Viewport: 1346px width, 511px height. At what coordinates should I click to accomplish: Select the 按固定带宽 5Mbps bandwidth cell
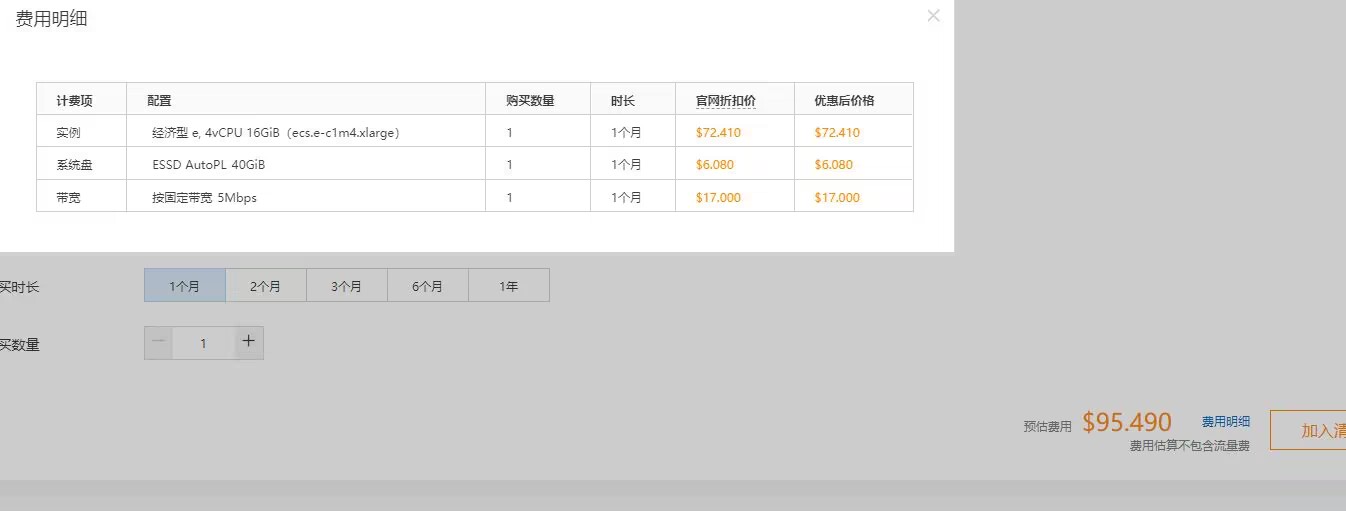(x=204, y=198)
